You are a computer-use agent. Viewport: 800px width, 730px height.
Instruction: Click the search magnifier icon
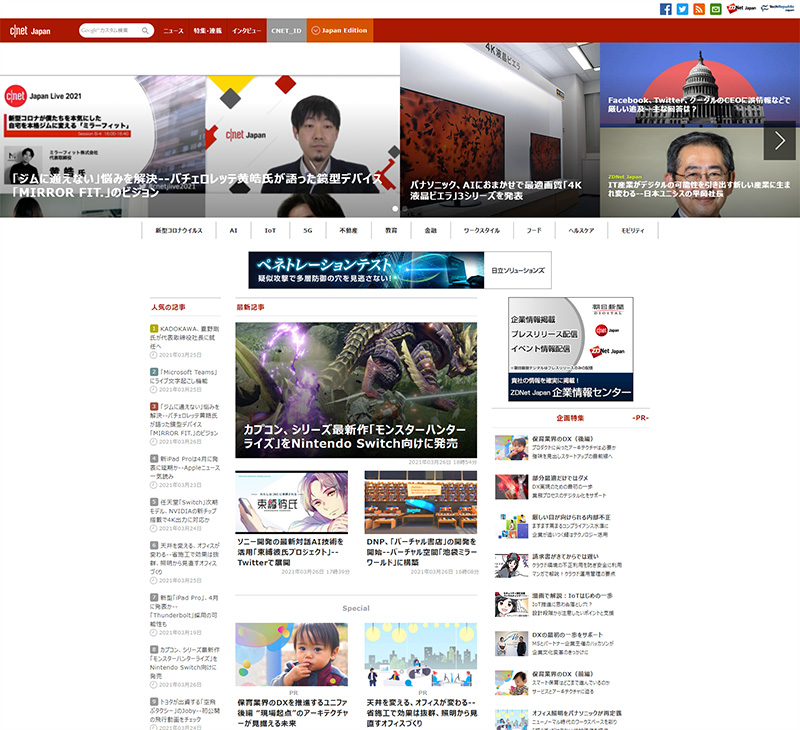pos(146,31)
